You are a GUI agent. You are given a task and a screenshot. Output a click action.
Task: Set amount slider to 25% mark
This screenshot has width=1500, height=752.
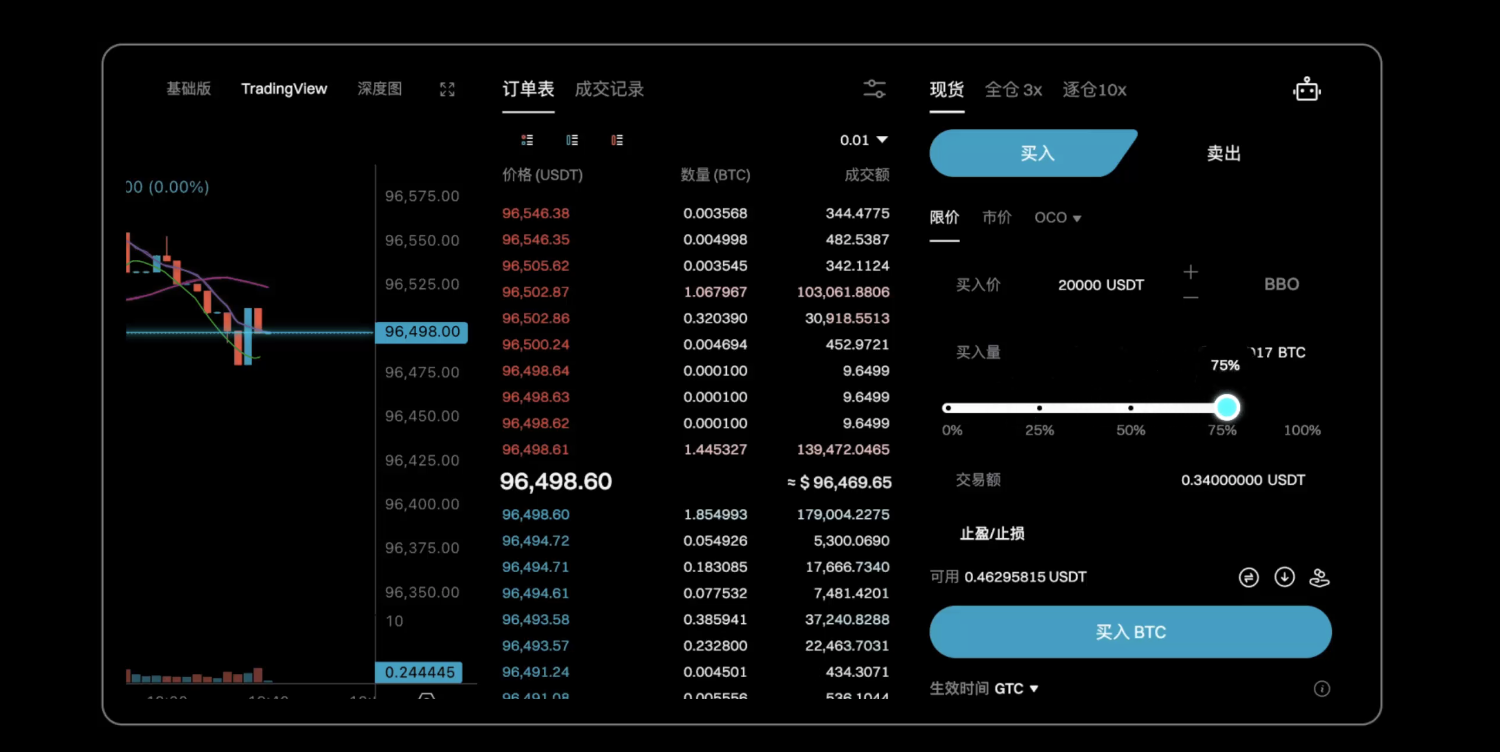click(1039, 408)
